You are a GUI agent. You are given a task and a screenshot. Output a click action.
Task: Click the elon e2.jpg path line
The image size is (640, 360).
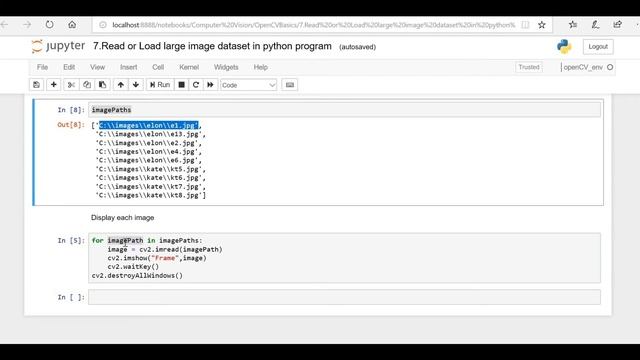click(149, 143)
